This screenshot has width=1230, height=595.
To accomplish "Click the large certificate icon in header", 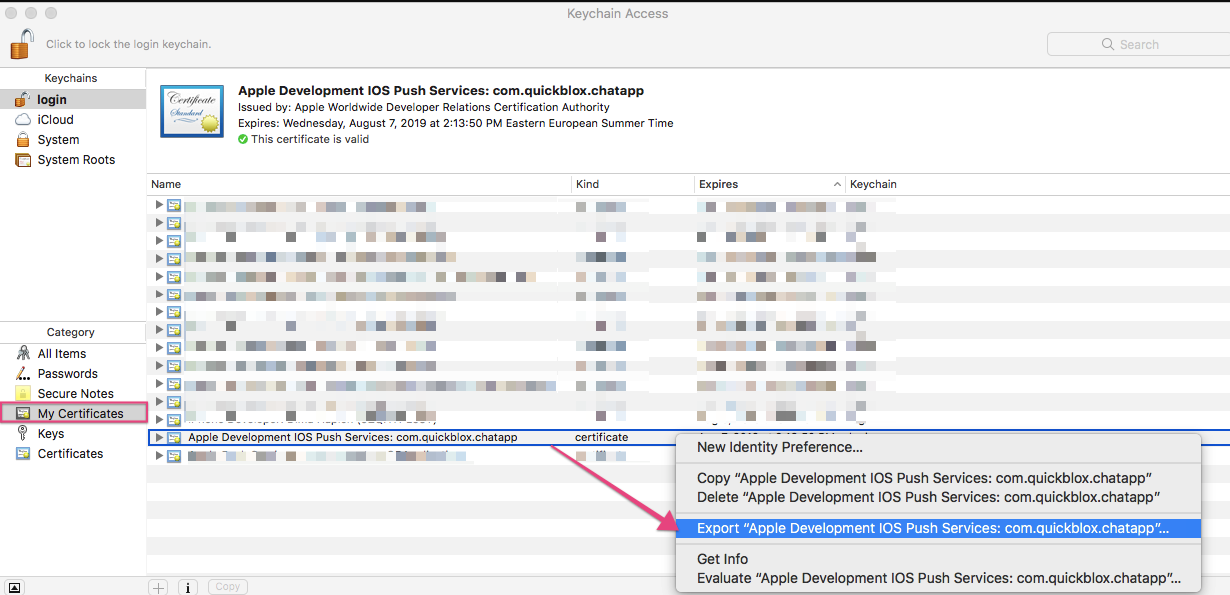I will tap(192, 110).
